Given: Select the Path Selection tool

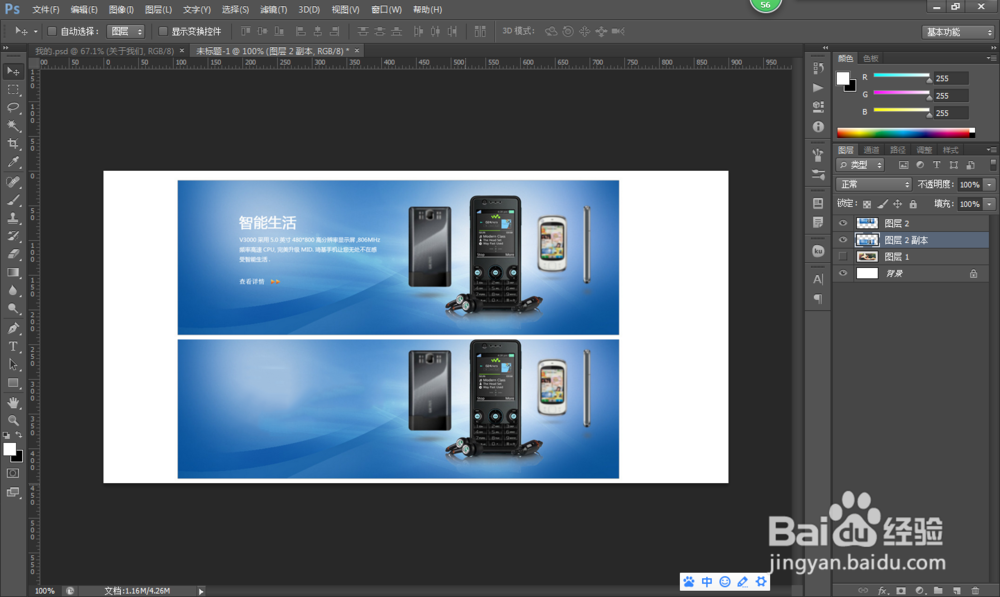Looking at the screenshot, I should click(13, 364).
